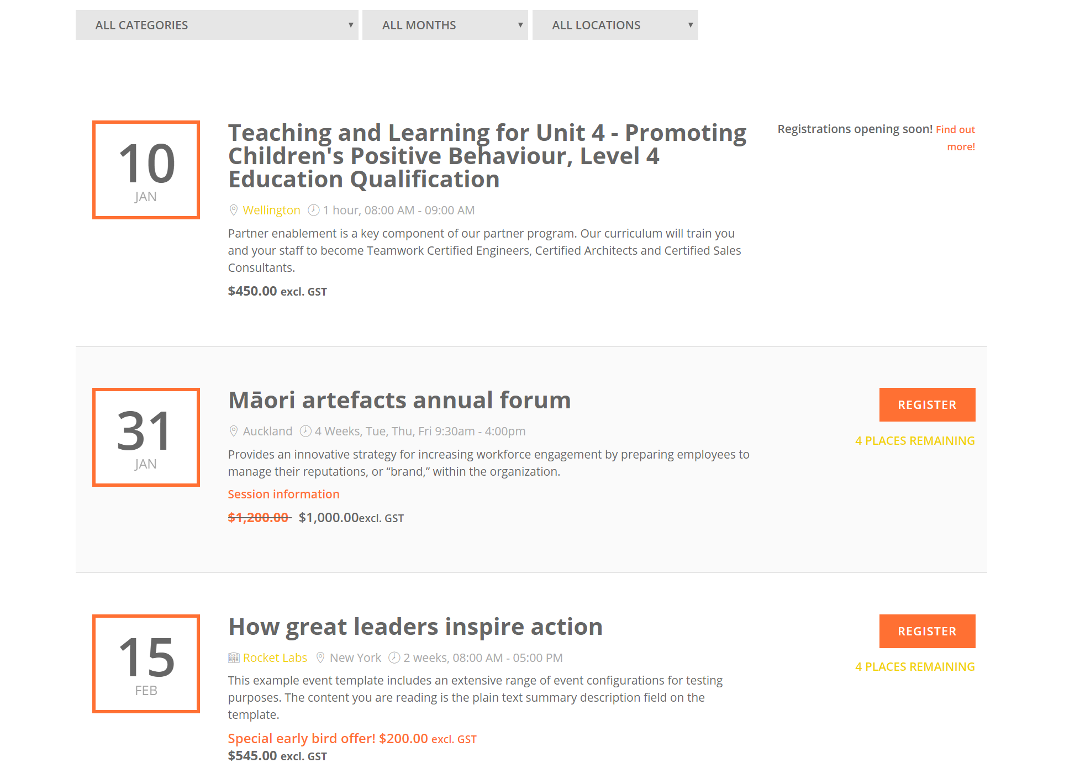Open the Session information link
The image size is (1080, 768).
284,494
